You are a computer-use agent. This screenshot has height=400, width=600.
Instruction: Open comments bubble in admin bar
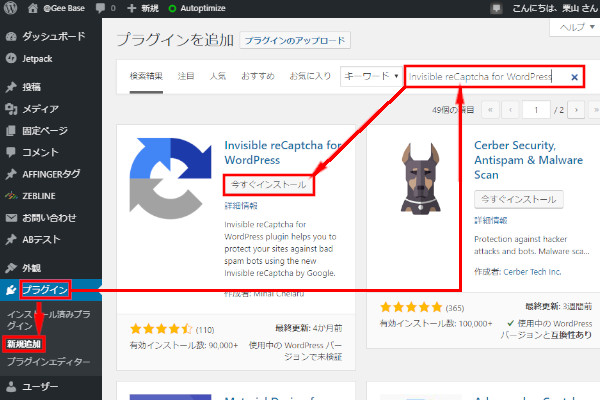pos(105,8)
